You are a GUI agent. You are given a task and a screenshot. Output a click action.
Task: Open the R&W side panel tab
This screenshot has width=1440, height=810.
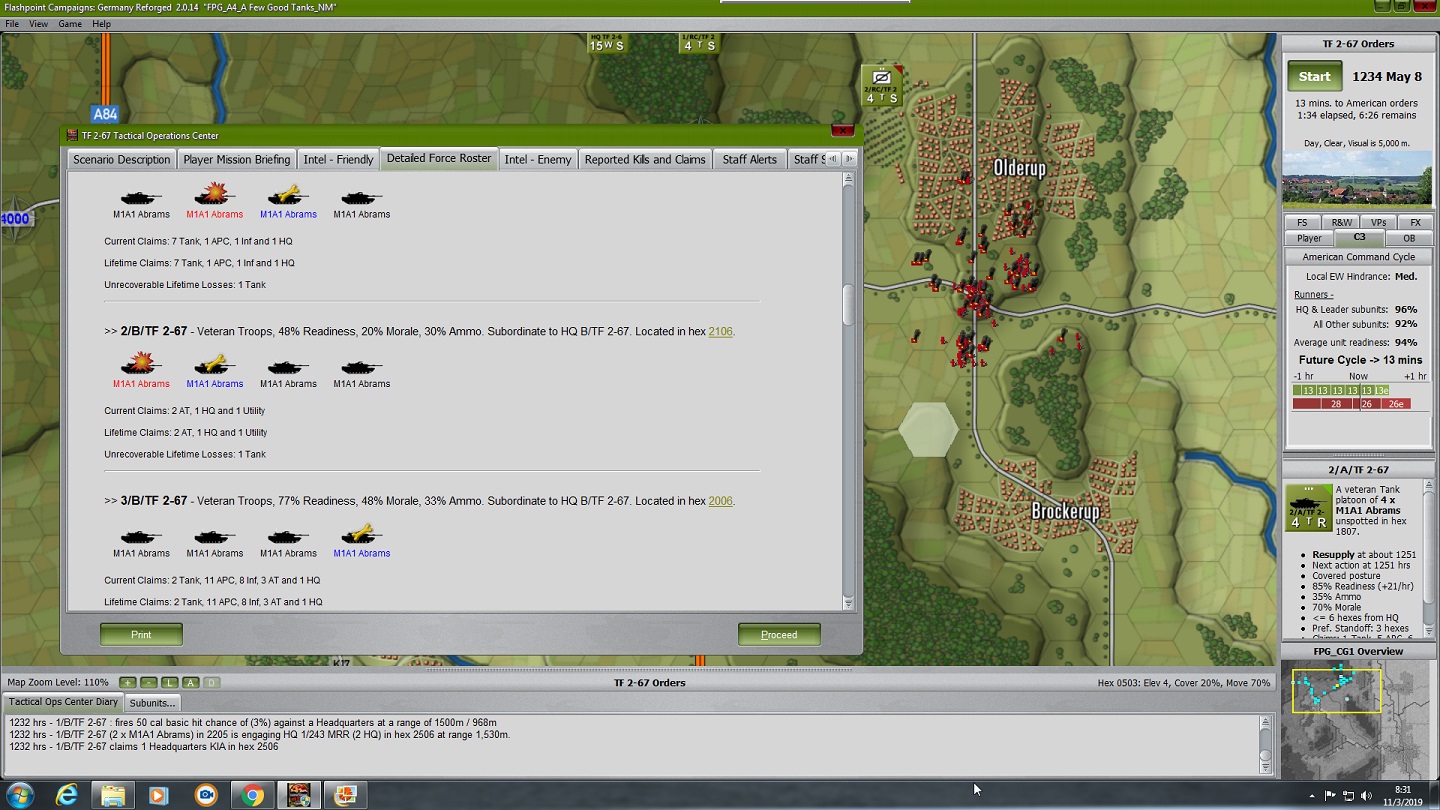(x=1341, y=222)
